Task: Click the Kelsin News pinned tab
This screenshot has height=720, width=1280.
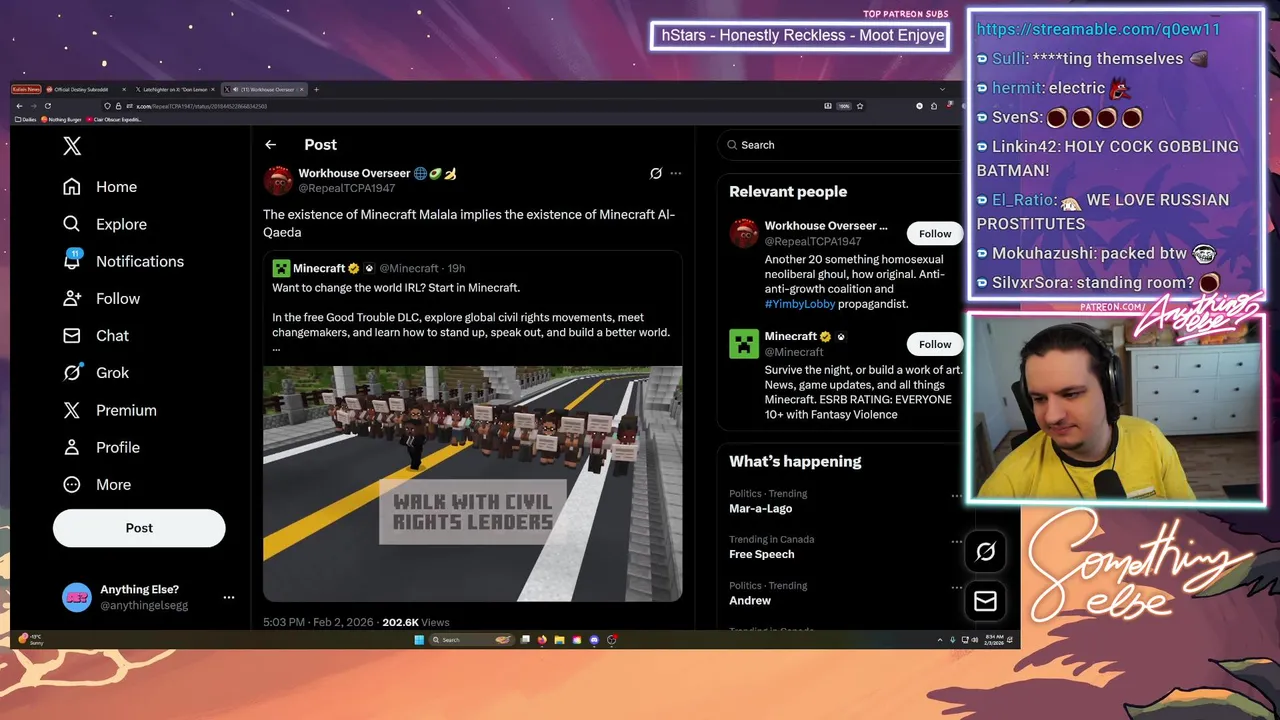Action: 26,89
